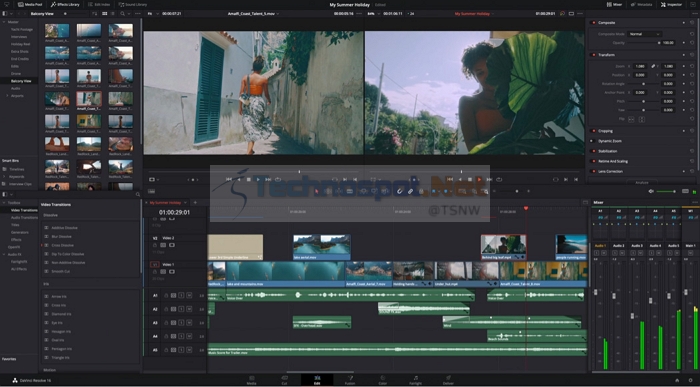700x387 pixels.
Task: Open the Media Pool panel
Action: (30, 4)
